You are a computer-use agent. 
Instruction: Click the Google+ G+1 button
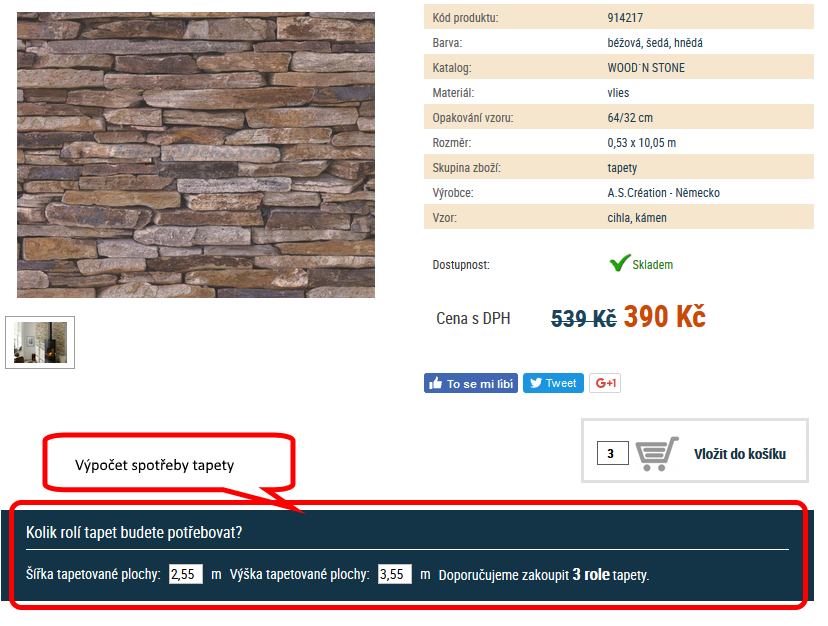tap(605, 383)
